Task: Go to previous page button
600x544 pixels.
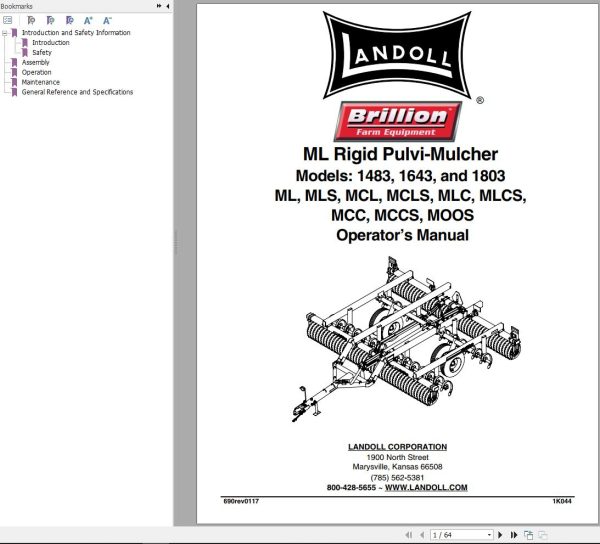Action: 422,535
